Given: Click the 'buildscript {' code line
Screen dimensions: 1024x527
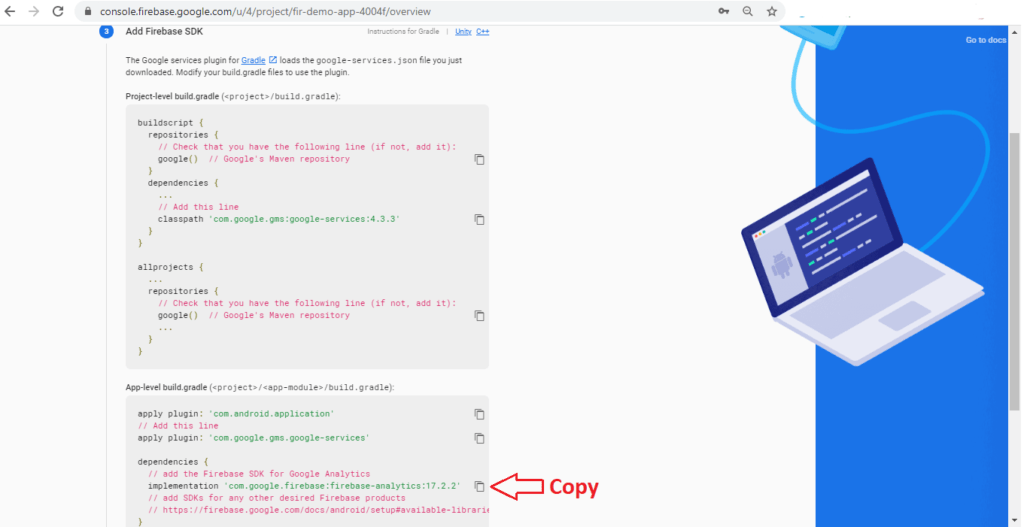Looking at the screenshot, I should pos(170,123).
